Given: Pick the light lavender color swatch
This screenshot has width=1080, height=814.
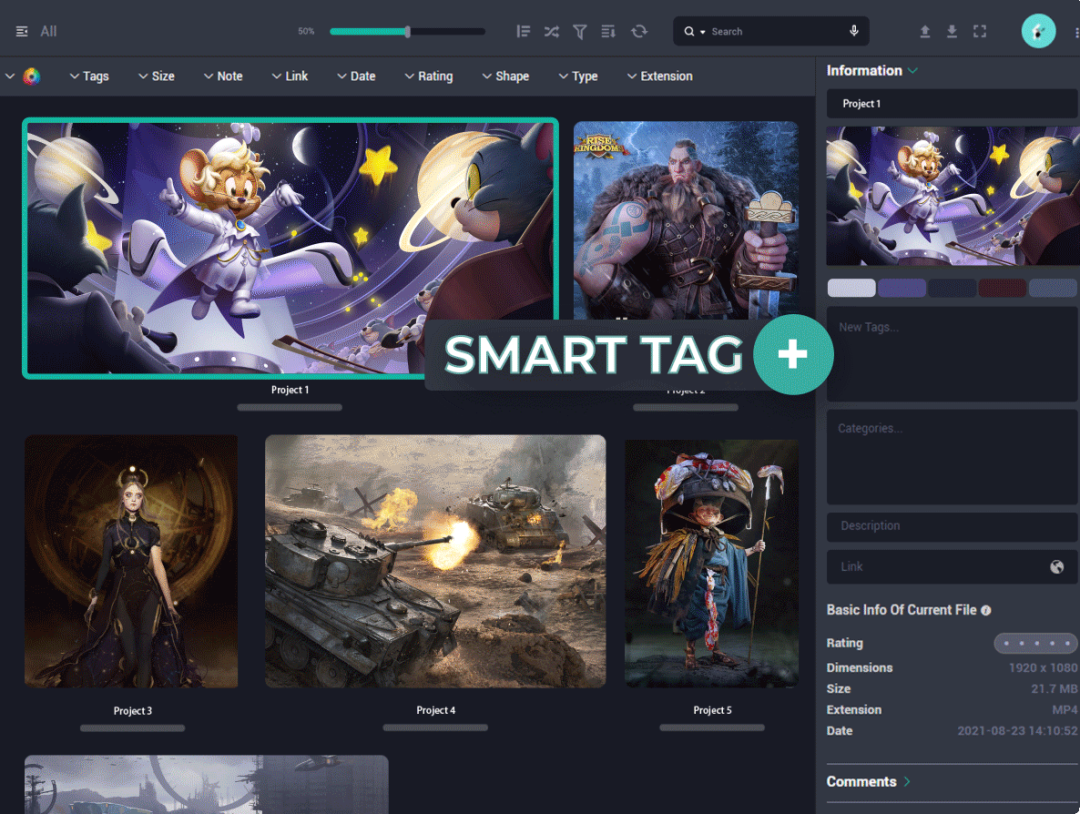Looking at the screenshot, I should click(851, 288).
